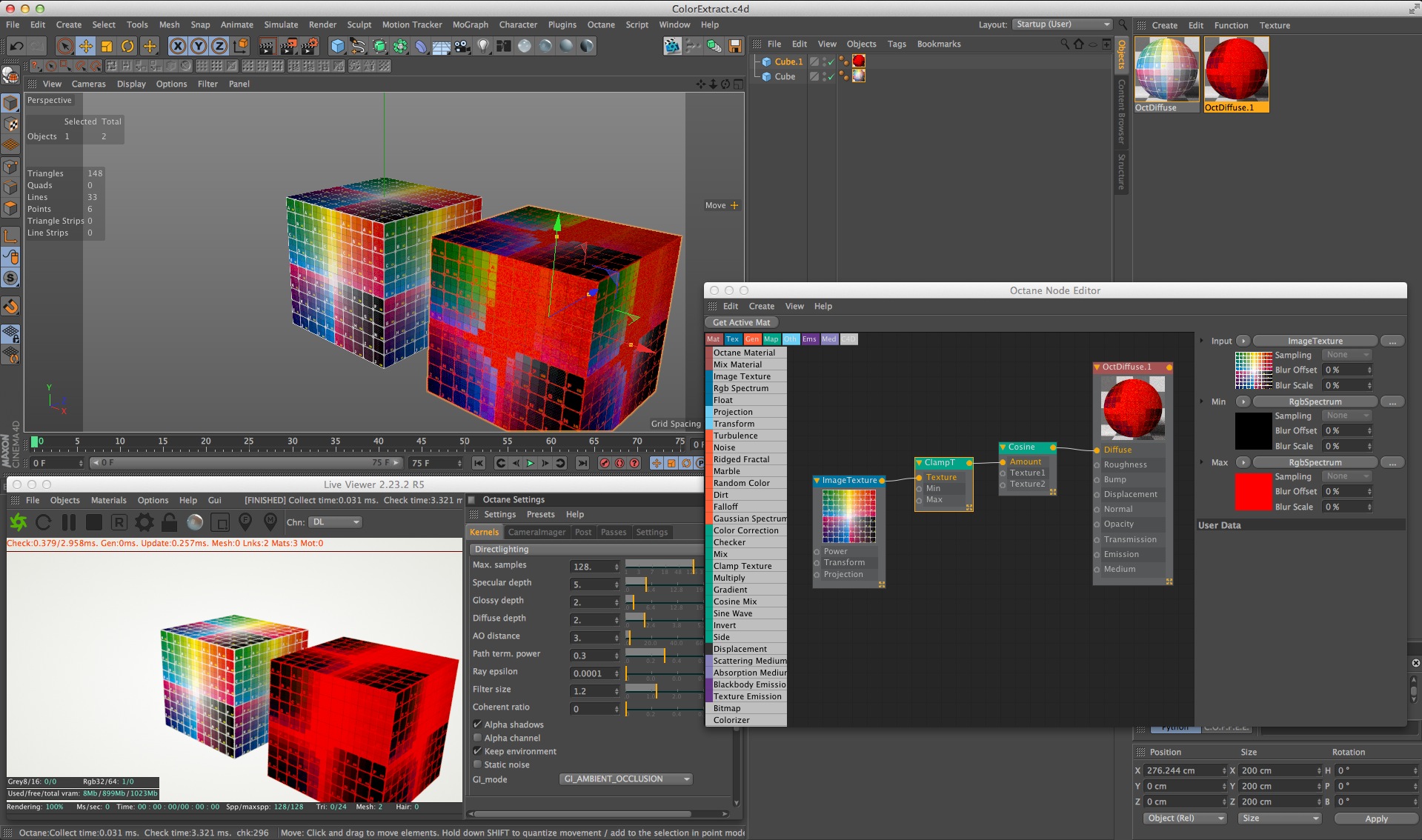This screenshot has width=1422, height=840.
Task: Click the Position X input field
Action: click(1186, 770)
